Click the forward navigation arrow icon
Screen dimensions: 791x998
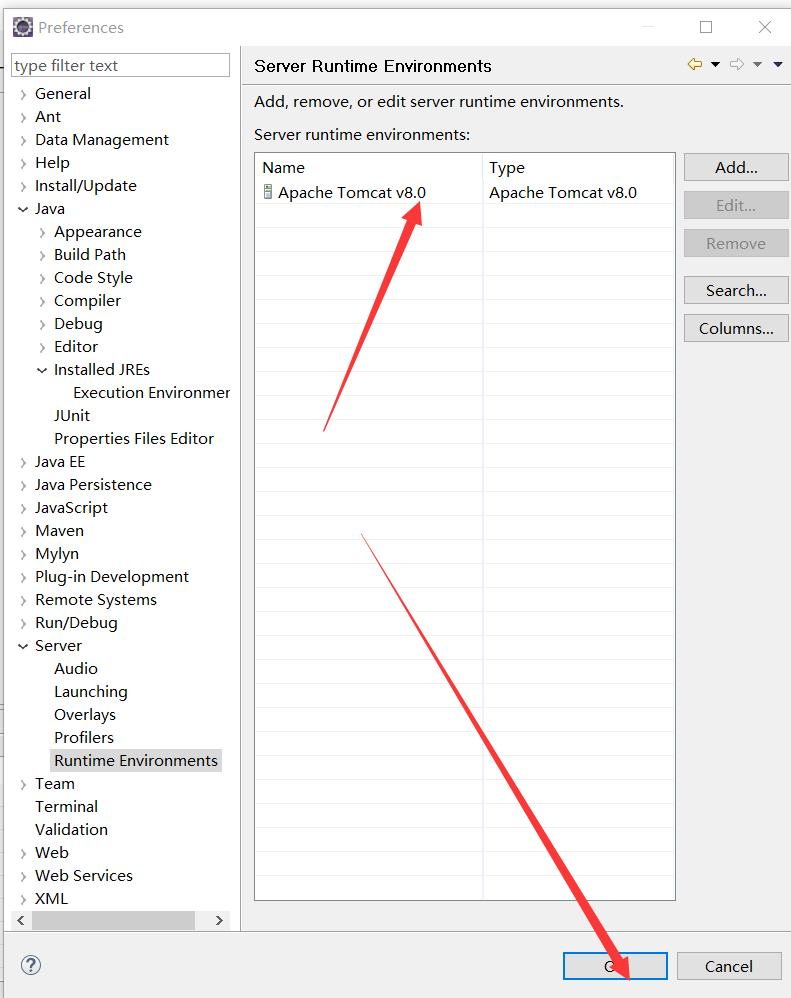click(737, 64)
